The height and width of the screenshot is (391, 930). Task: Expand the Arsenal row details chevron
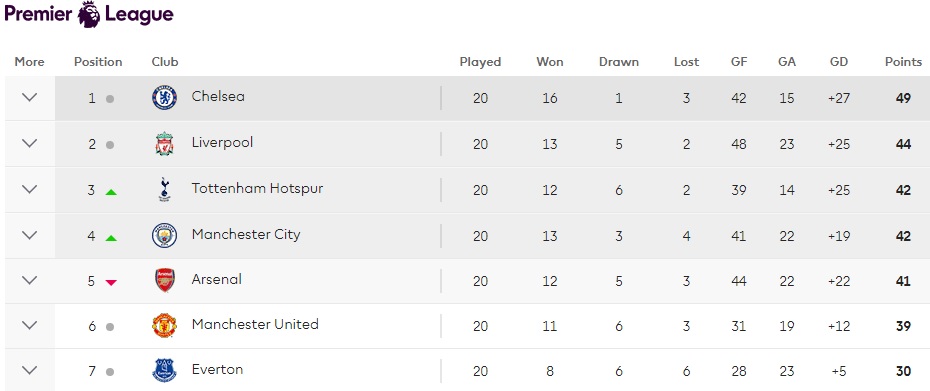click(30, 280)
